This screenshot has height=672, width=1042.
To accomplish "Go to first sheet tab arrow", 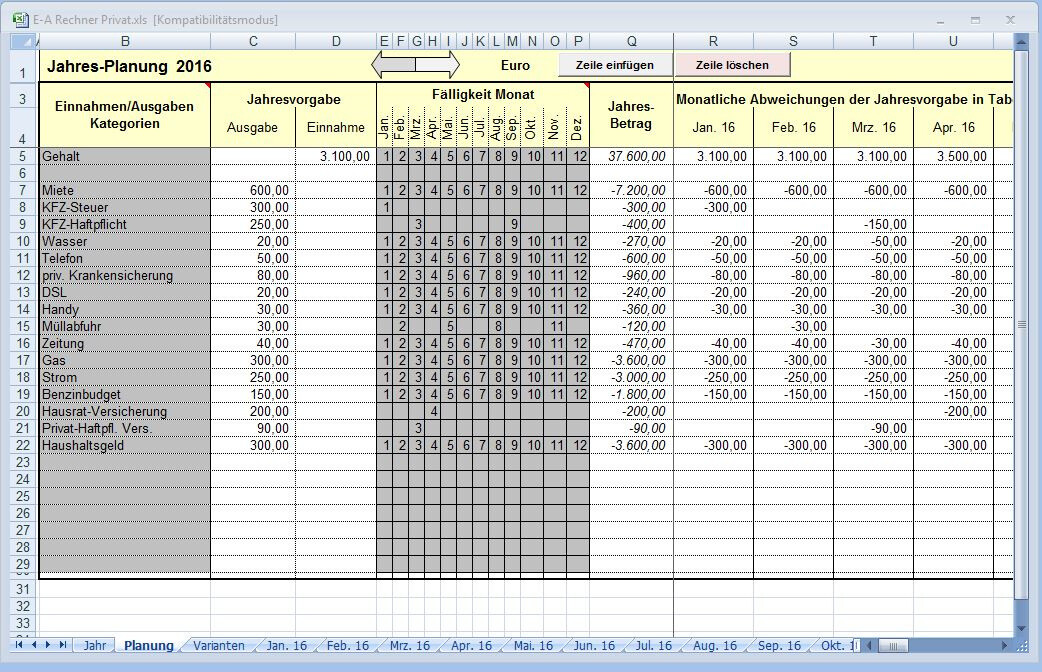I will pos(19,645).
